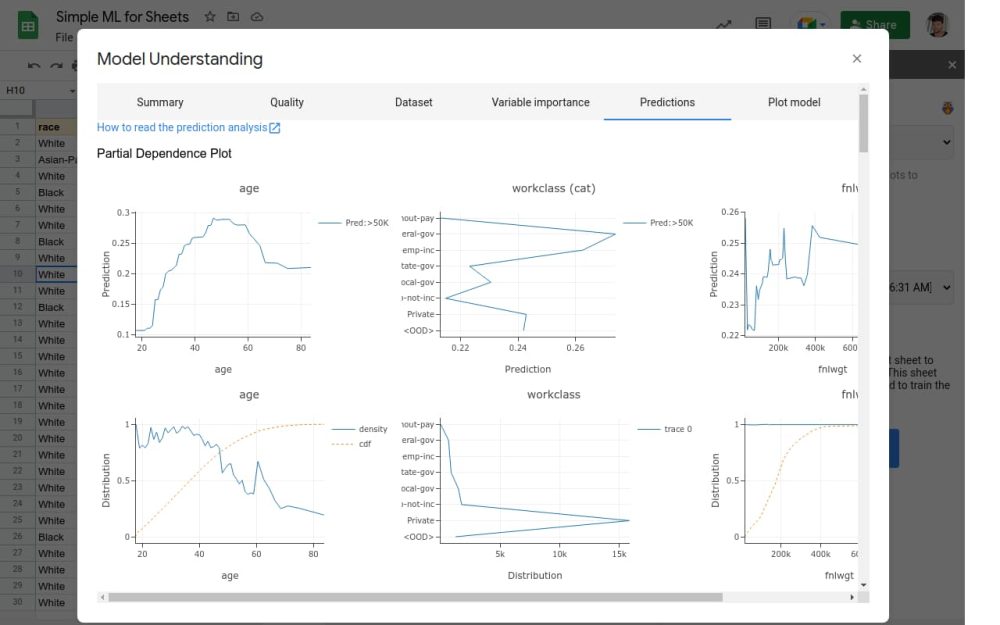Toggle Pred:>50K legend entry on age plot
The width and height of the screenshot is (1000, 625).
356,223
